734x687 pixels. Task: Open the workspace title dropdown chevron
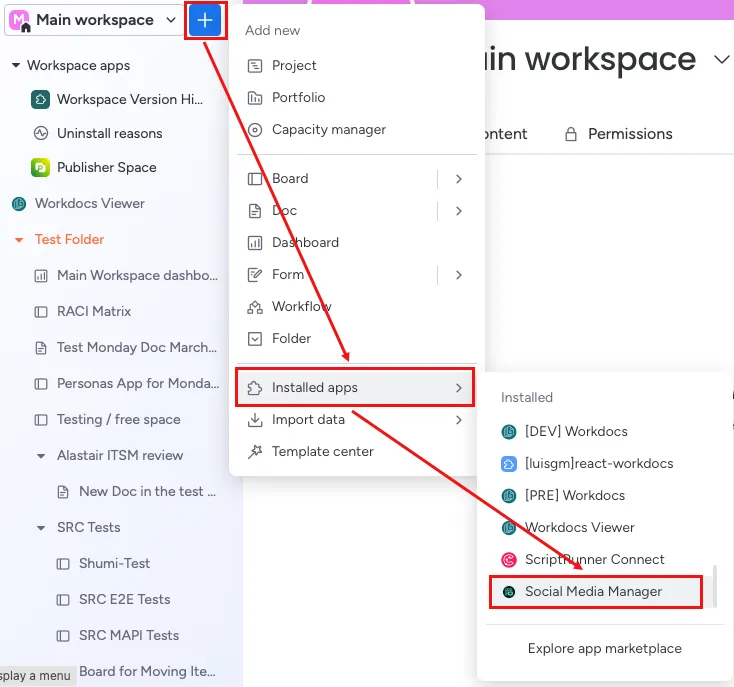(721, 60)
